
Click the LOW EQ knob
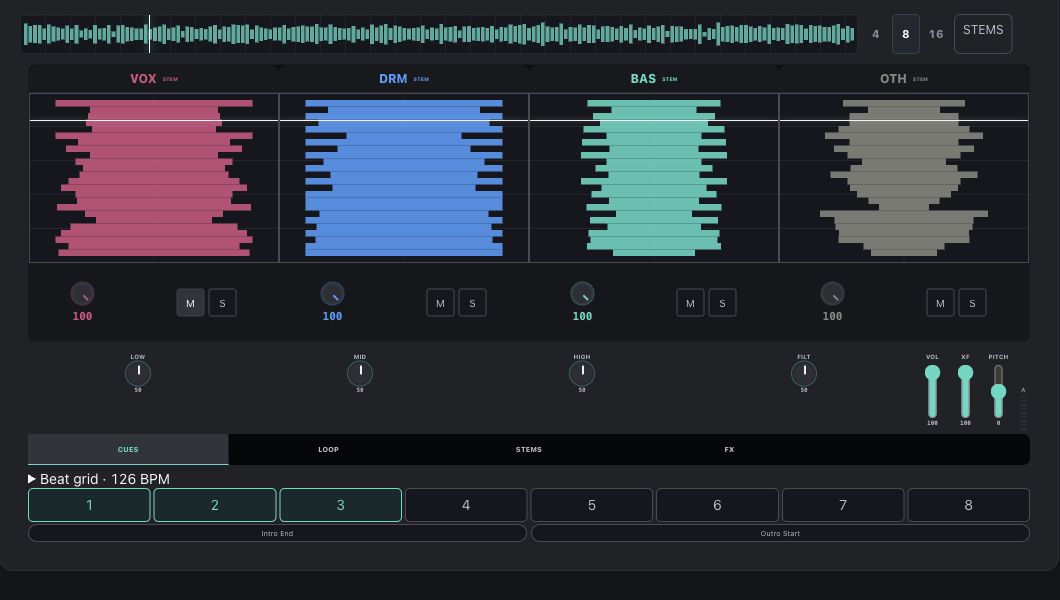point(138,373)
